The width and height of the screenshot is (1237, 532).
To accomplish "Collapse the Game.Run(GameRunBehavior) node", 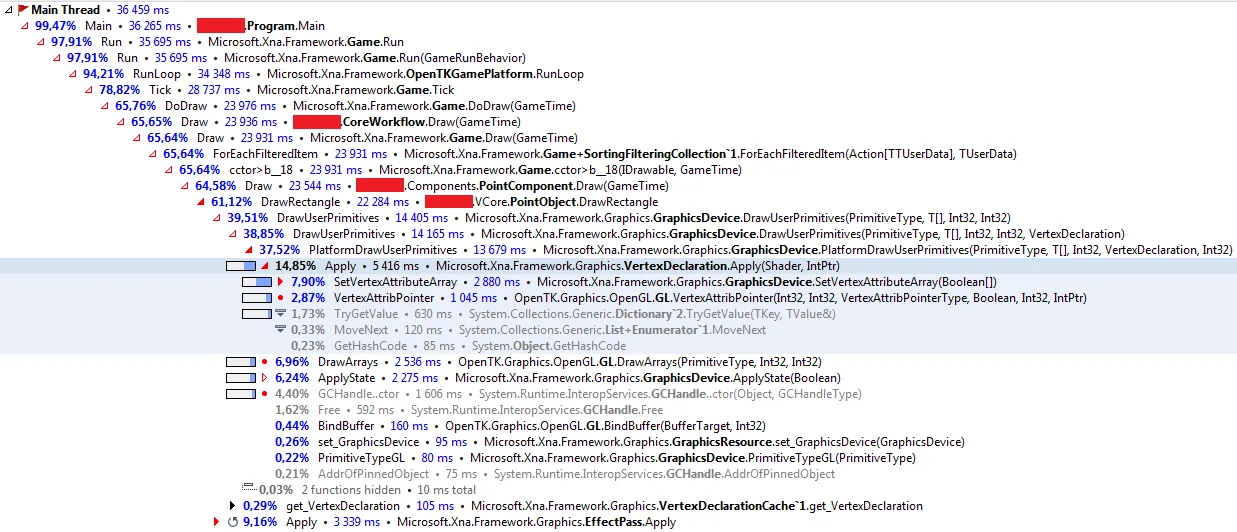I will pyautogui.click(x=57, y=58).
